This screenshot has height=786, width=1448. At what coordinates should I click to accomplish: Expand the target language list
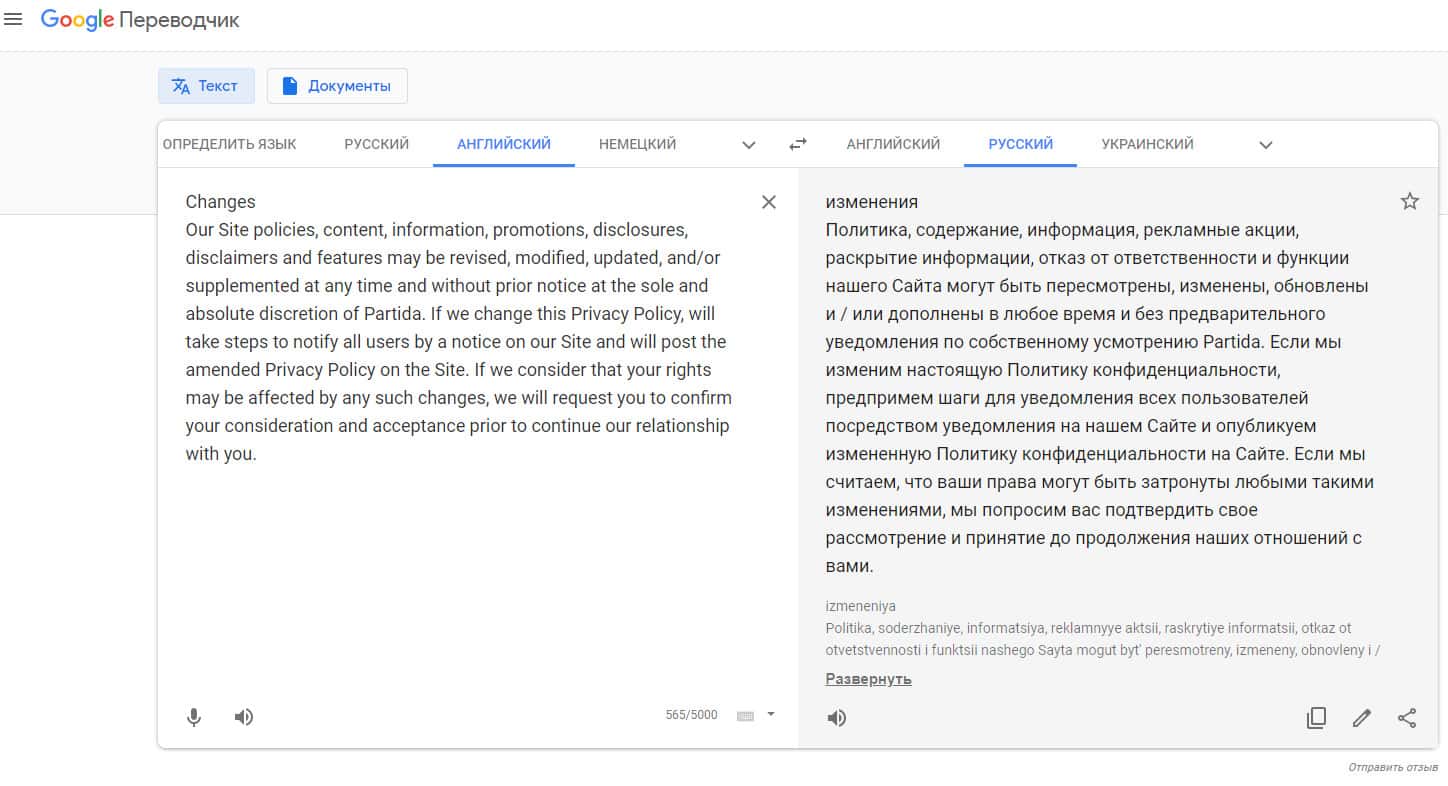[x=1265, y=145]
